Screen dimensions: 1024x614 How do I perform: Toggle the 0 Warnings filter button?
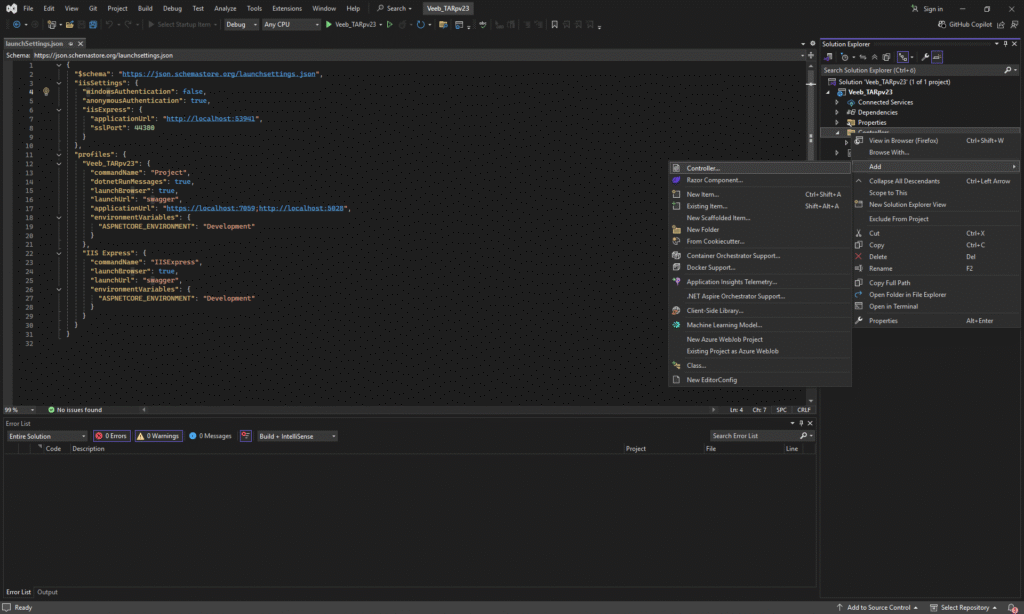click(158, 436)
